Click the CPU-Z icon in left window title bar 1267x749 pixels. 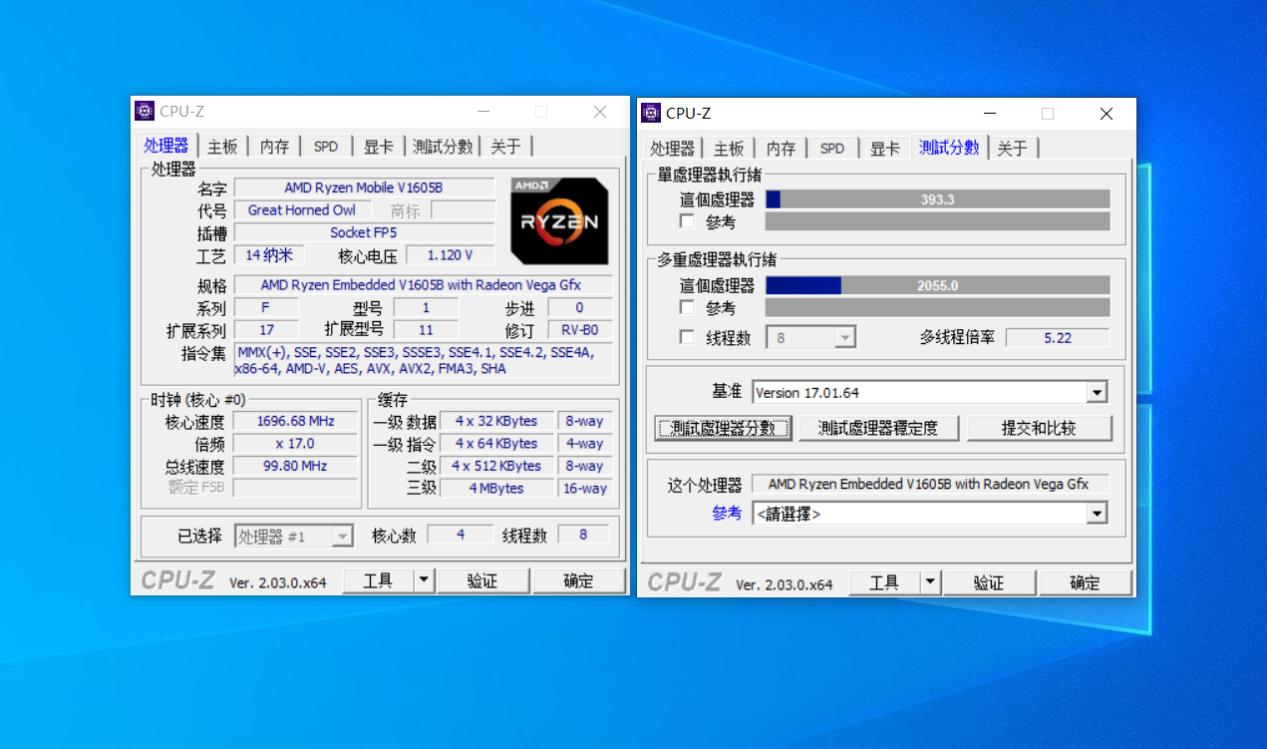point(146,113)
